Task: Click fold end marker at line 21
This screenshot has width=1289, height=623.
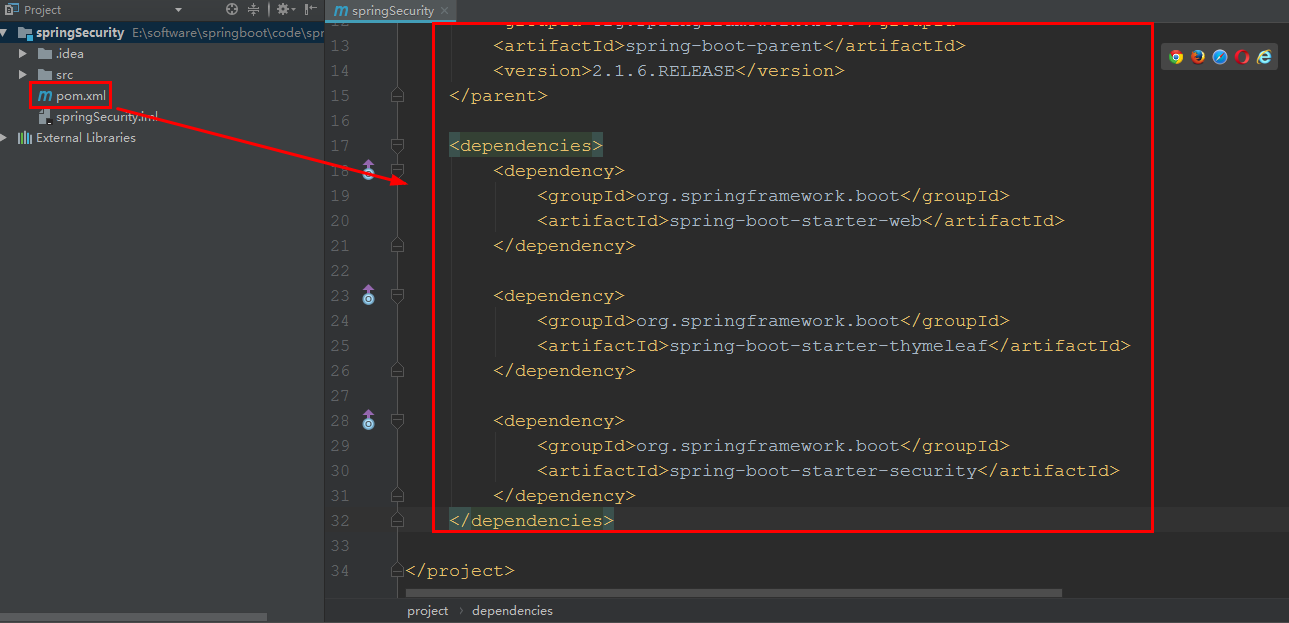Action: coord(397,245)
